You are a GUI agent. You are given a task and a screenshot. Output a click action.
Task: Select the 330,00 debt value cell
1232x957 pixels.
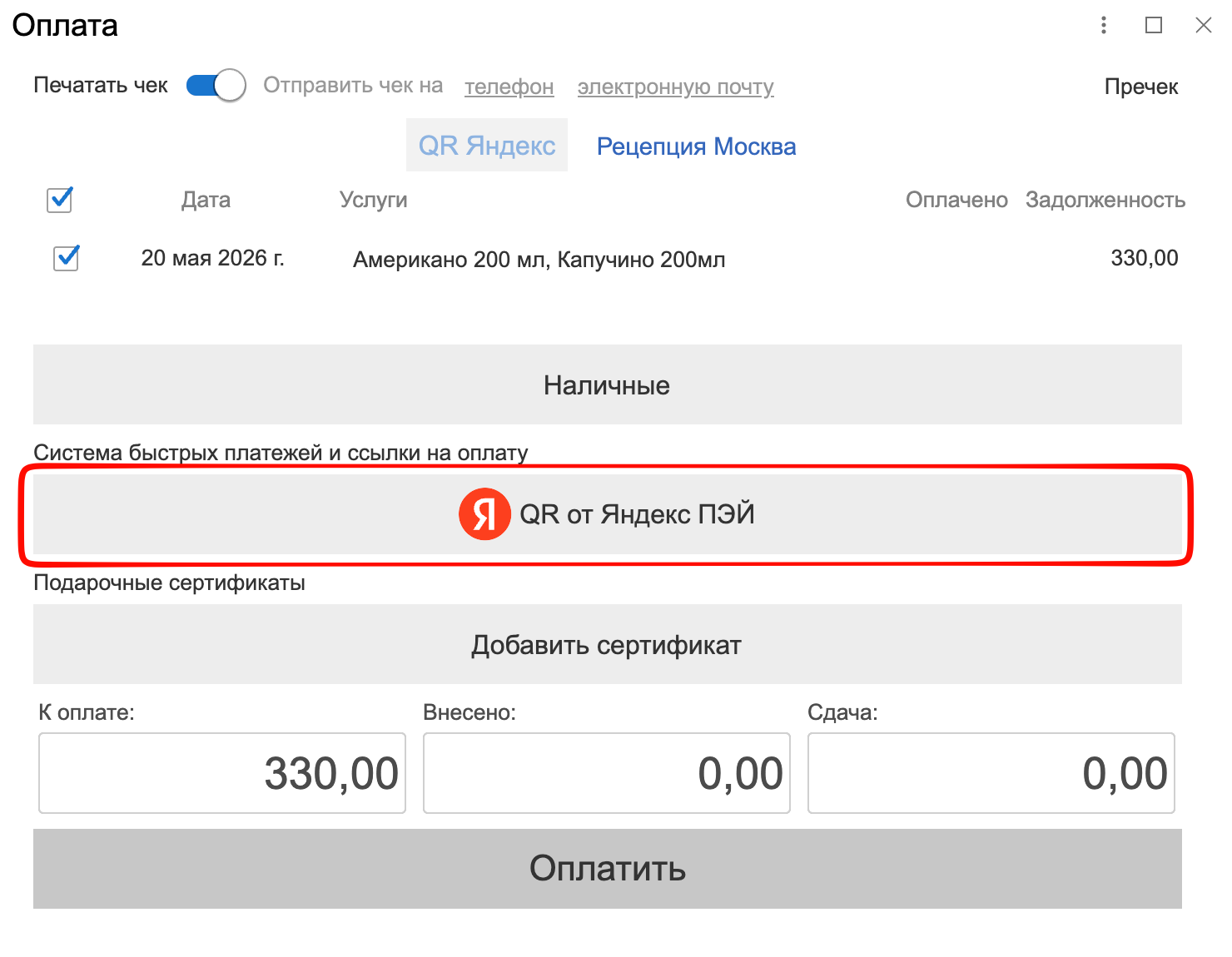tap(1145, 258)
